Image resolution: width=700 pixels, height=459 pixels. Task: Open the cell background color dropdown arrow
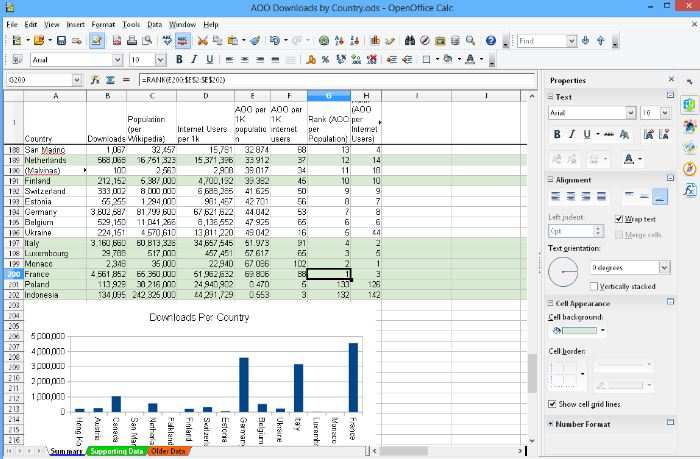click(x=603, y=330)
